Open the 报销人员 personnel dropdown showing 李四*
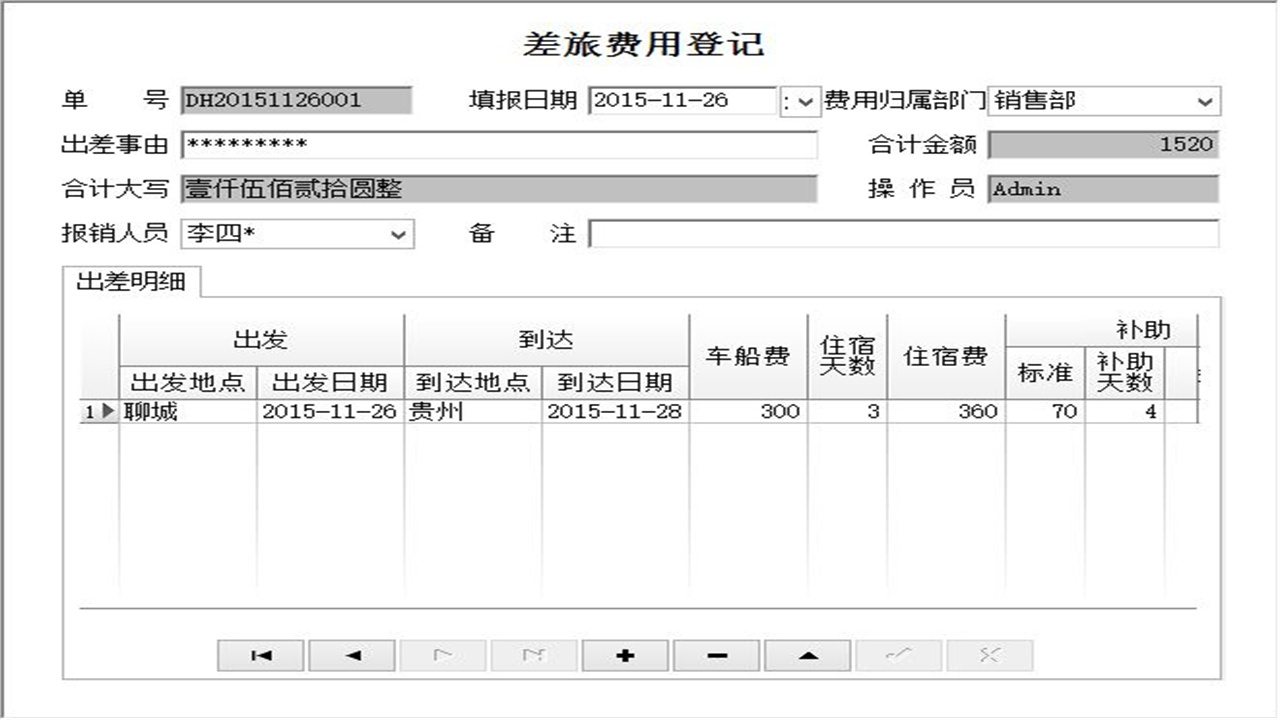This screenshot has width=1280, height=720. (x=399, y=234)
